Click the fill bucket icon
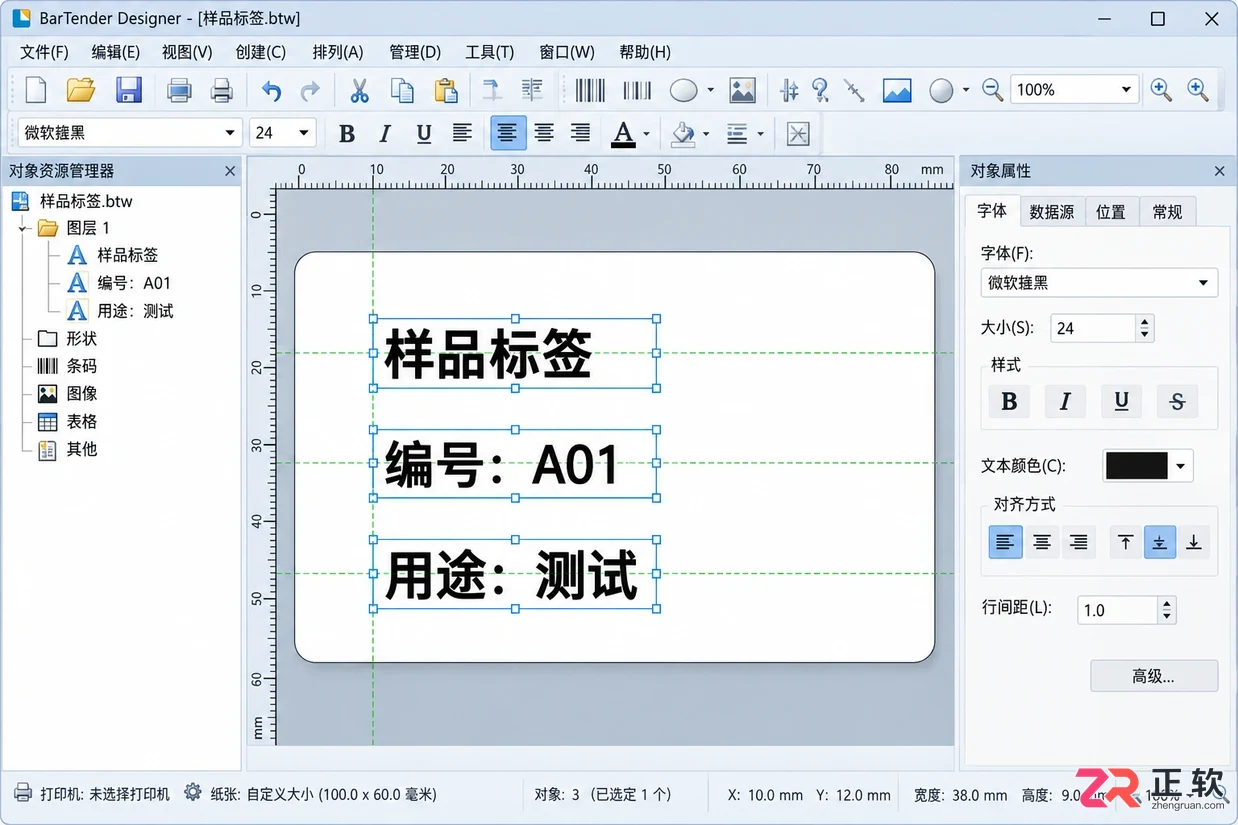 (683, 133)
